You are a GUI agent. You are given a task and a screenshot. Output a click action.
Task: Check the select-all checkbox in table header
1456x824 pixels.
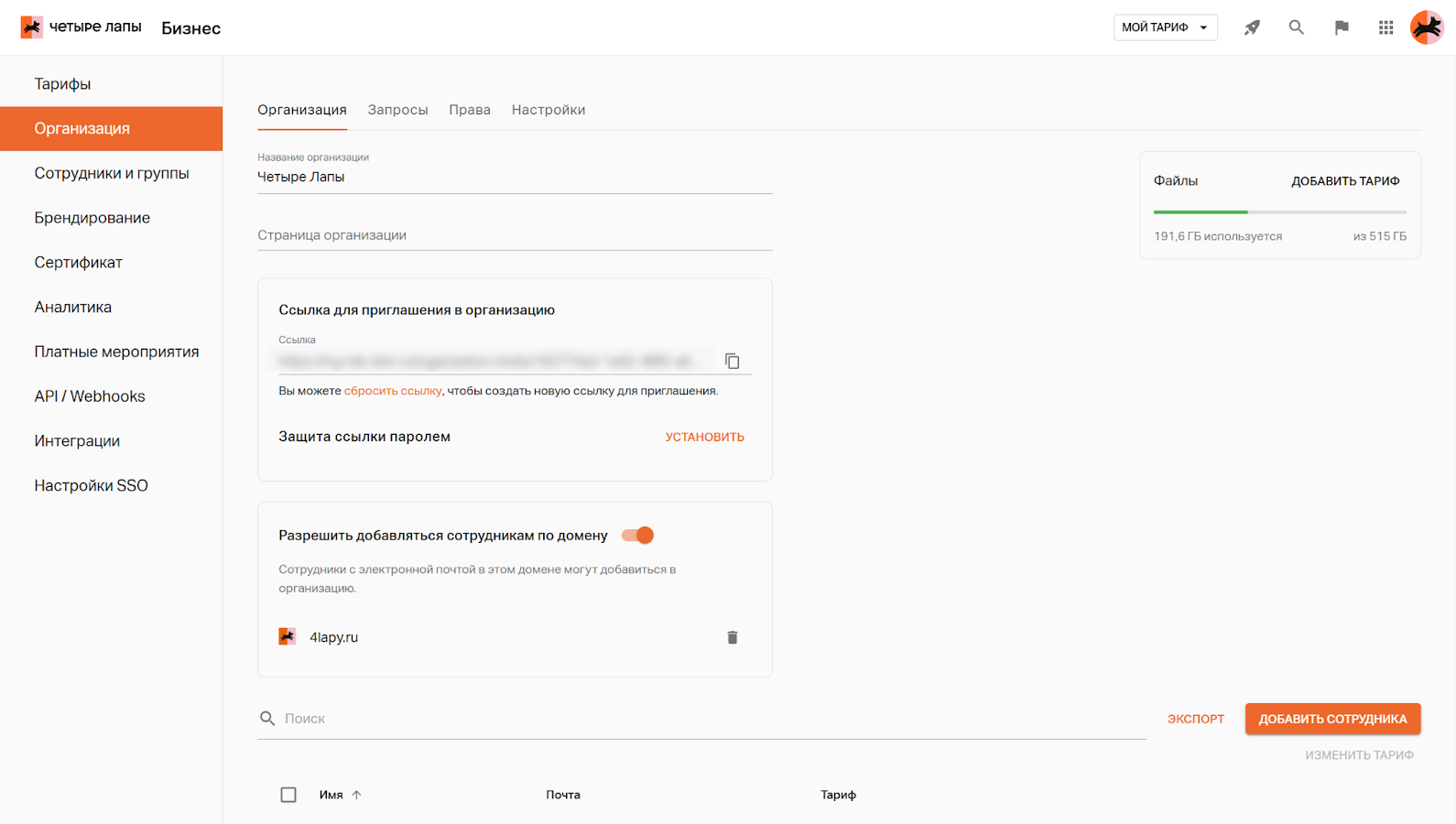[x=288, y=795]
